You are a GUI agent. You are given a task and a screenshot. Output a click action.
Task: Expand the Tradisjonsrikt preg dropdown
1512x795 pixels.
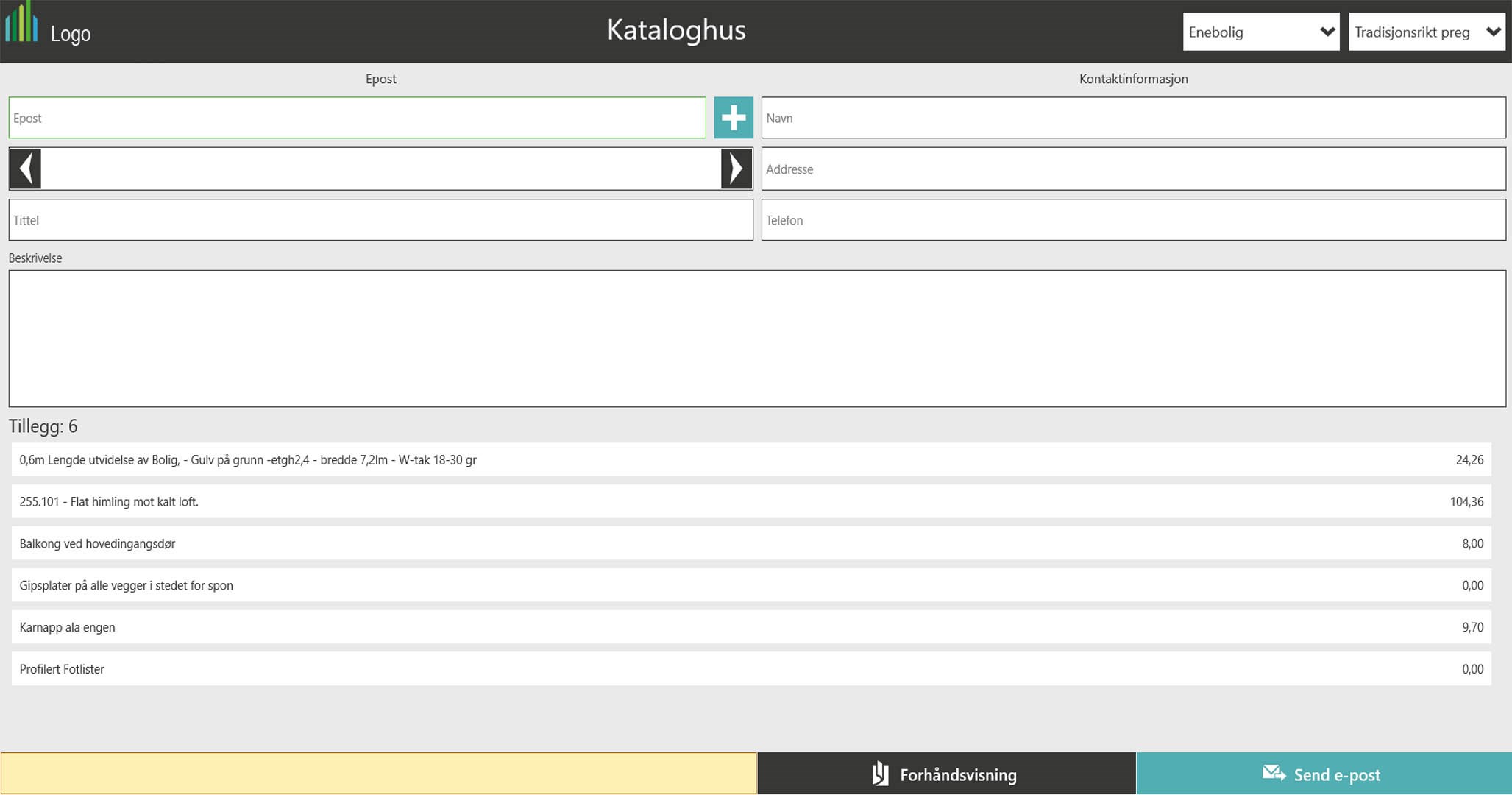click(x=1426, y=32)
